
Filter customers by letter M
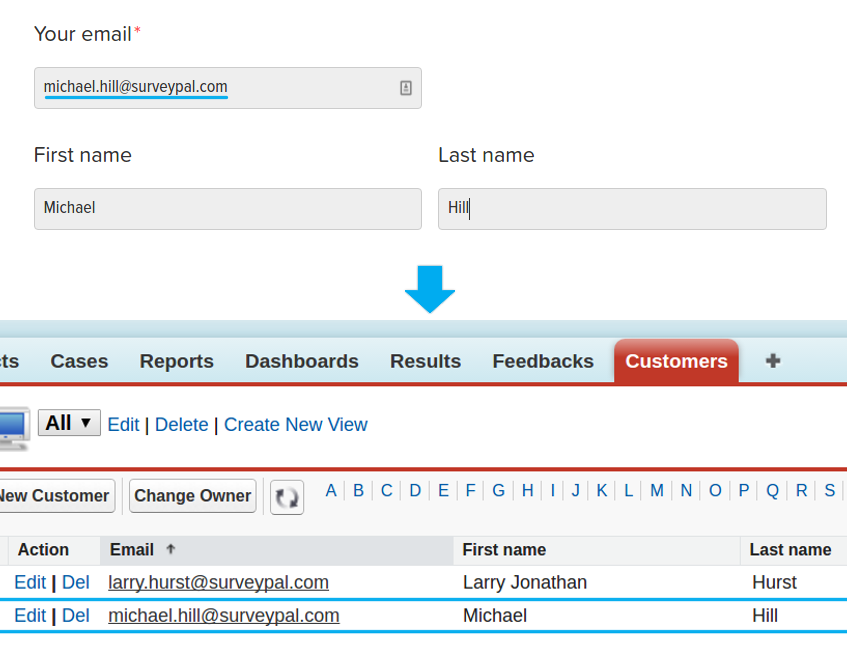(x=657, y=491)
